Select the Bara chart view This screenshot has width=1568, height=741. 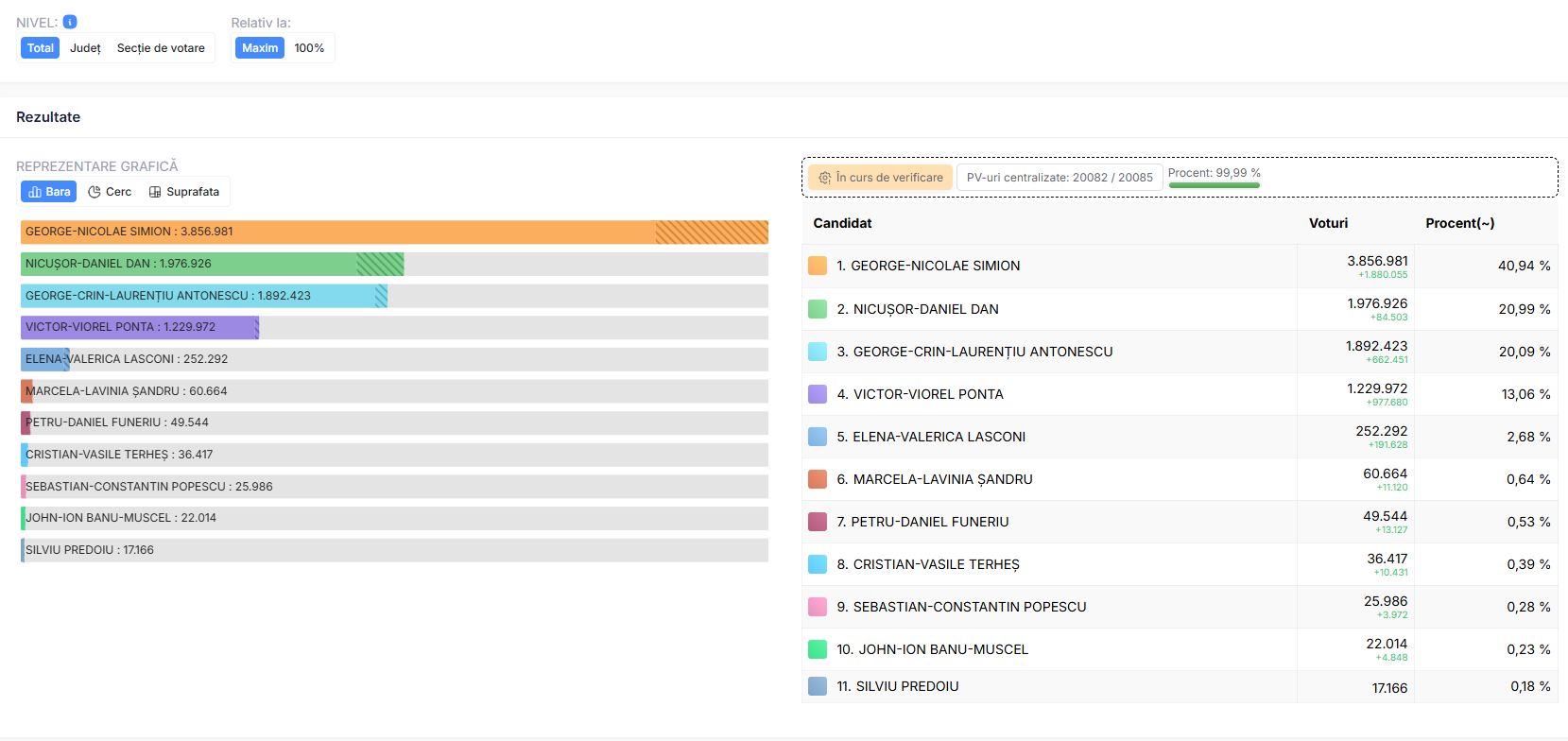(49, 192)
